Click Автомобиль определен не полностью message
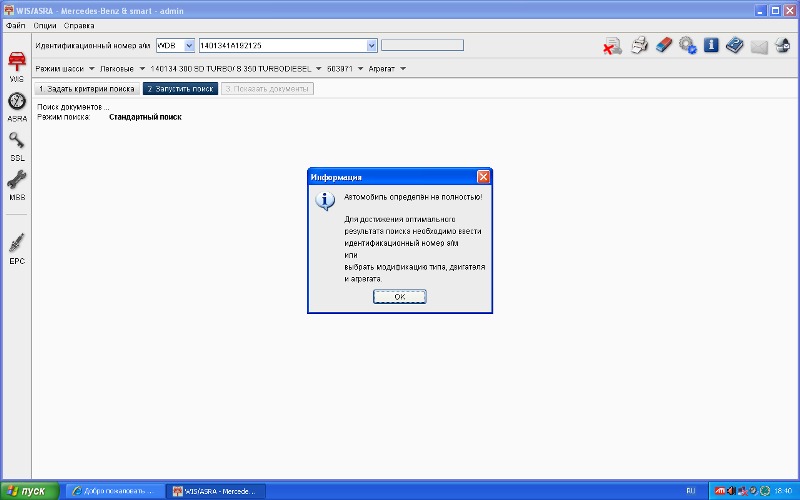 pyautogui.click(x=413, y=197)
